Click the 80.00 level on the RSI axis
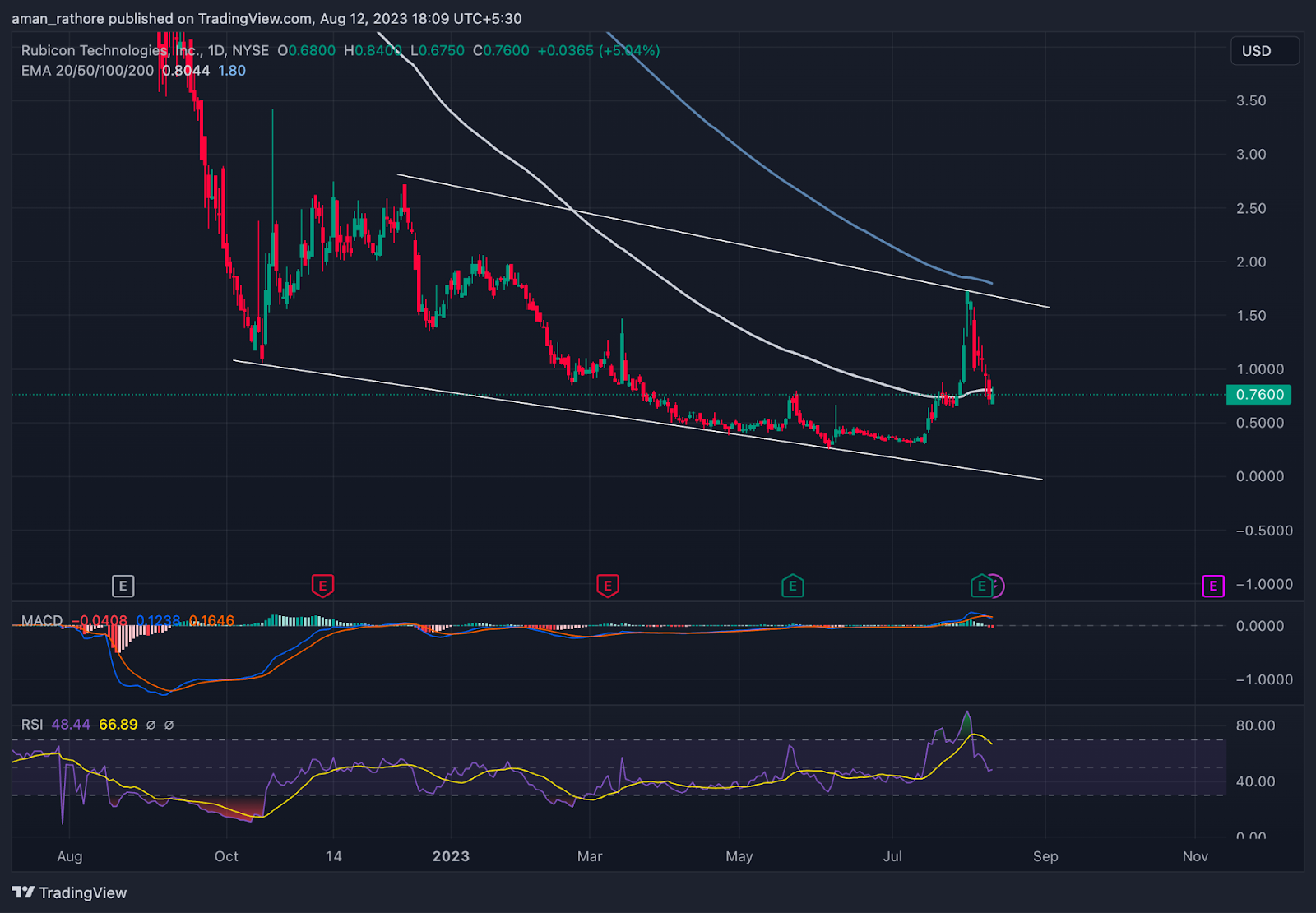Screen dimensions: 1316x913 1255,725
